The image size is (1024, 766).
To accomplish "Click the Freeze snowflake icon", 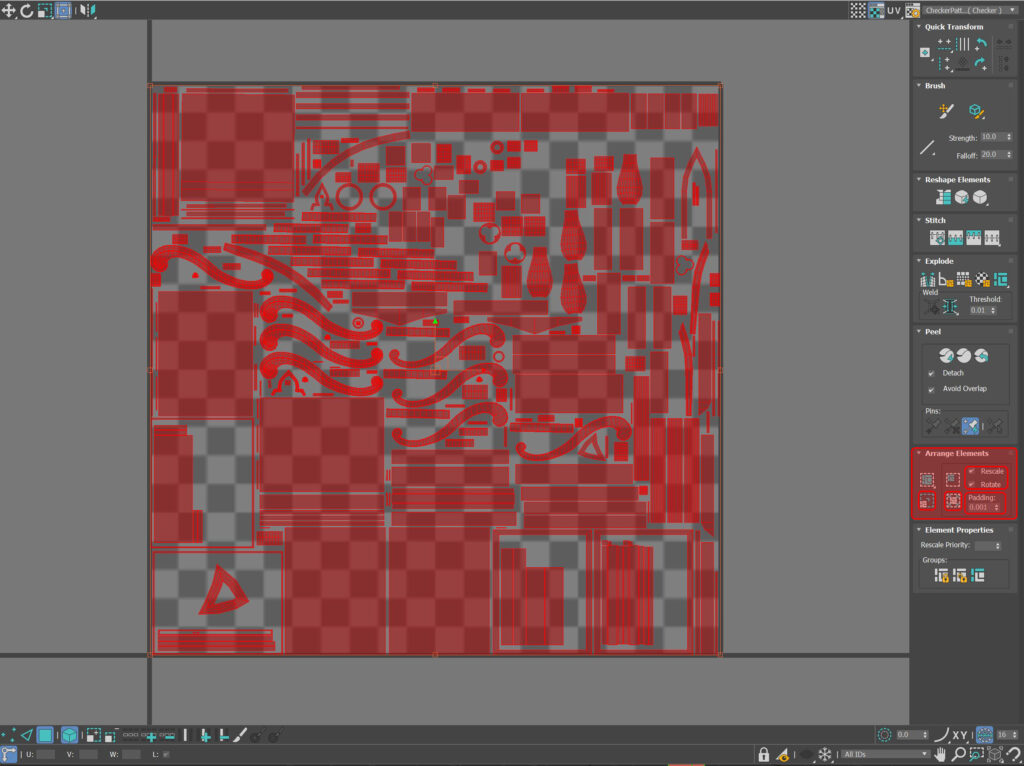I will (x=825, y=754).
